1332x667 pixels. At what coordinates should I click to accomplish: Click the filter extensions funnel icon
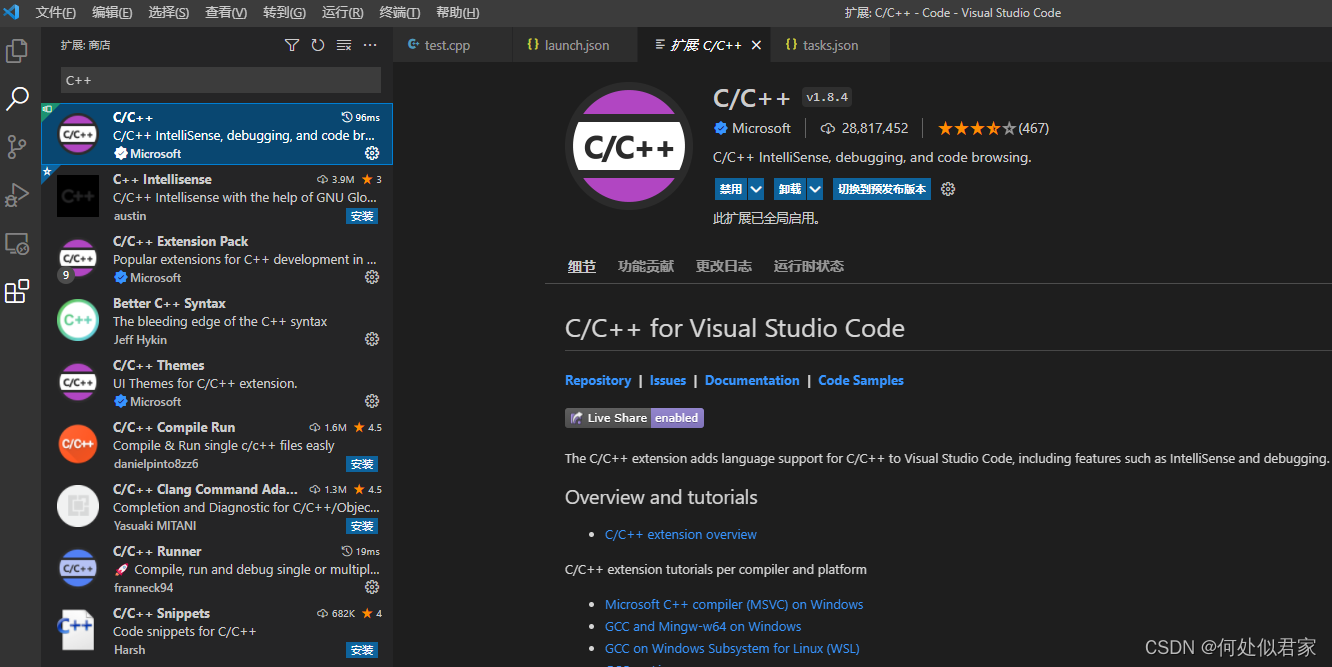point(292,45)
